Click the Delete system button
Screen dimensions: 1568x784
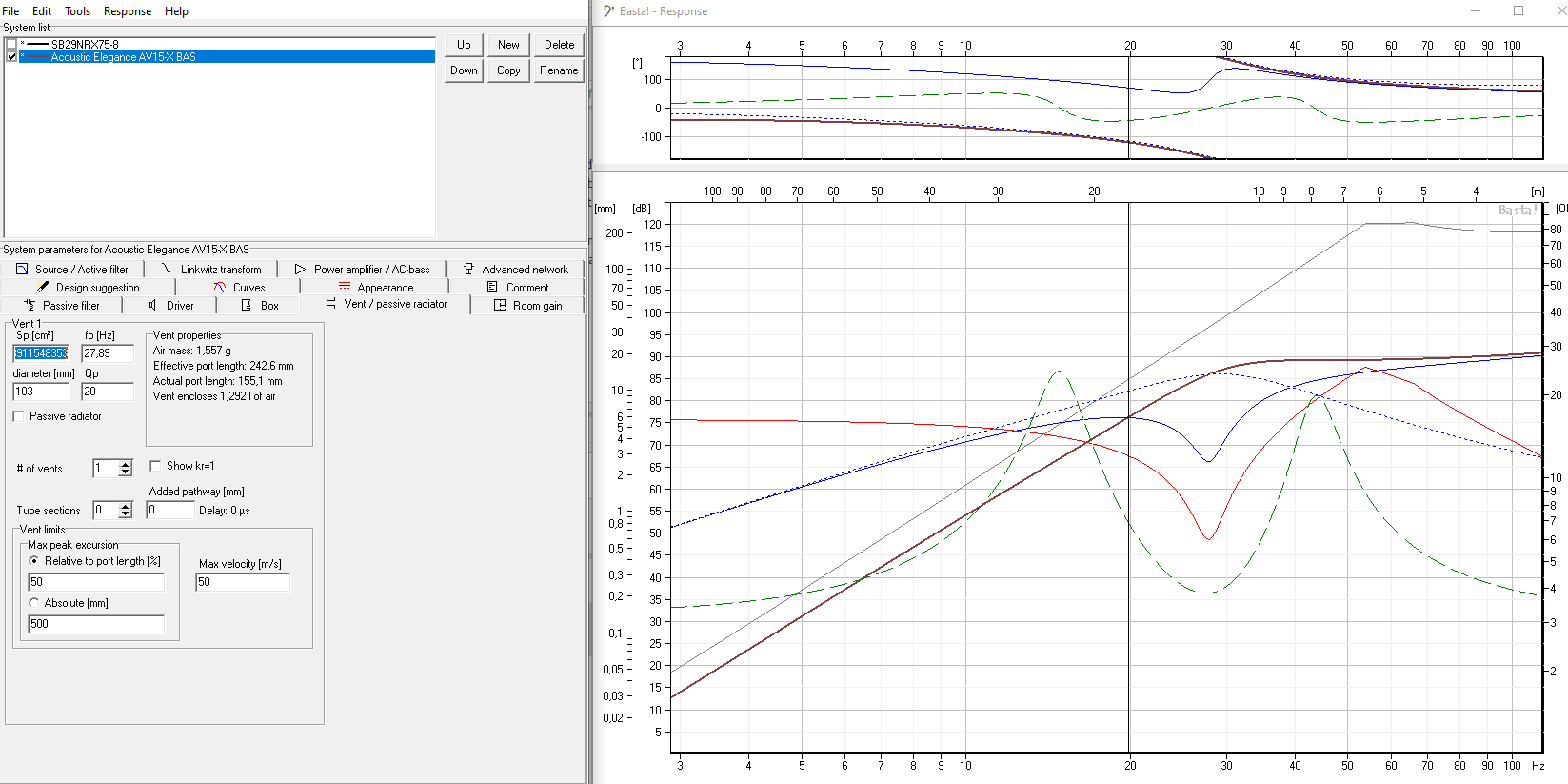point(559,45)
